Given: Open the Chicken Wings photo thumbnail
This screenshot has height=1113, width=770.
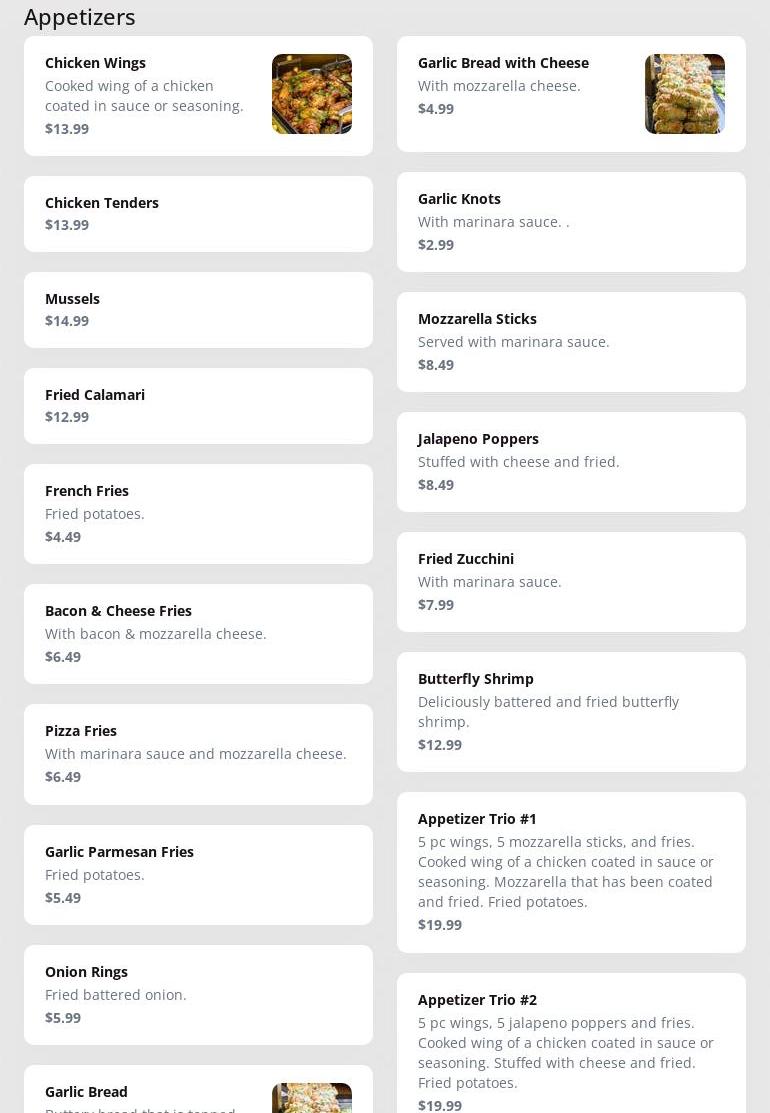Looking at the screenshot, I should pyautogui.click(x=311, y=94).
